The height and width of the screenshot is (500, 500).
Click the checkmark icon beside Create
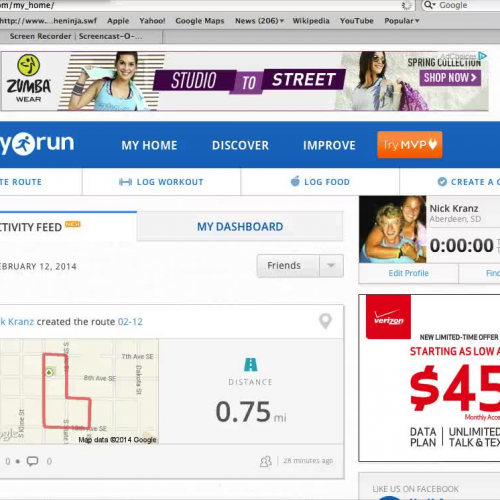[x=442, y=182]
